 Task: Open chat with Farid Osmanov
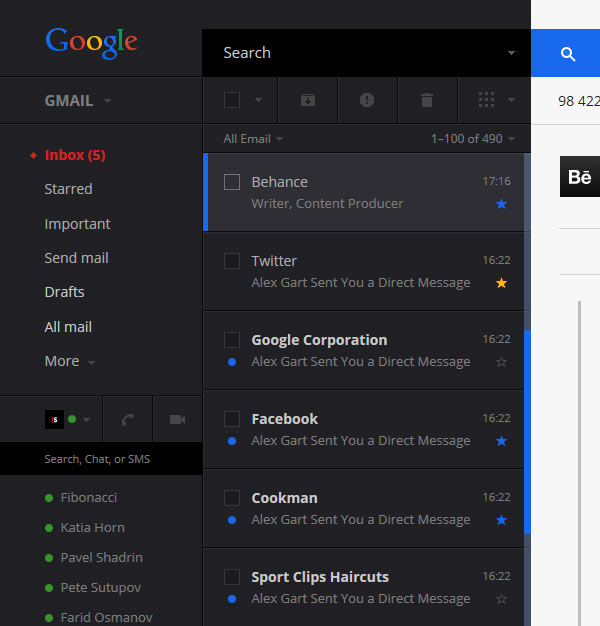[x=106, y=618]
